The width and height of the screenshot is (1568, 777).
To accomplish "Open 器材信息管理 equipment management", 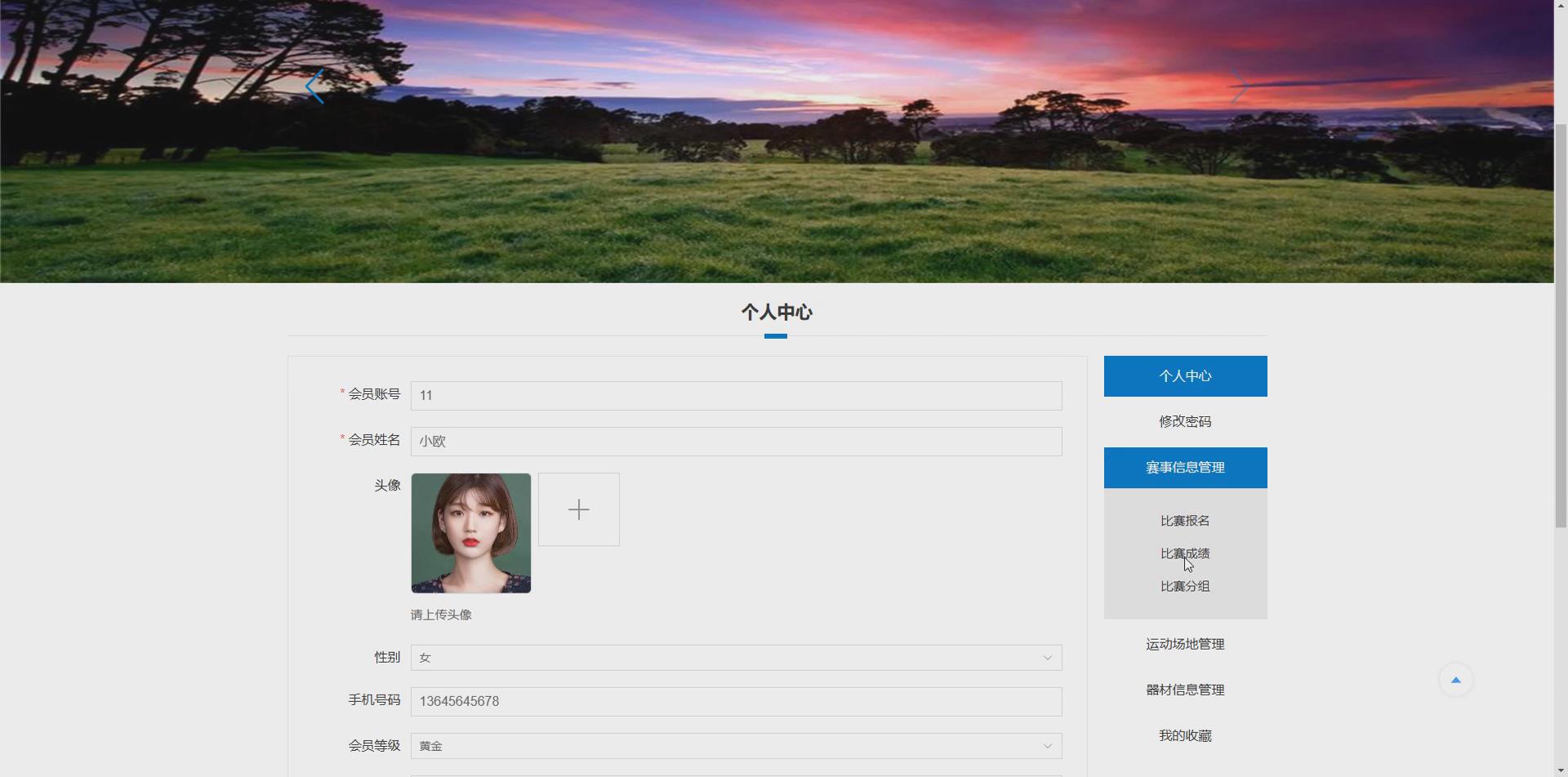I will (x=1184, y=689).
